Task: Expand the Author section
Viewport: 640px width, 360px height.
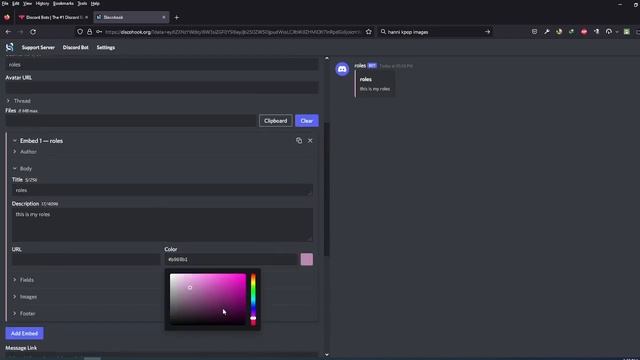Action: 24,152
